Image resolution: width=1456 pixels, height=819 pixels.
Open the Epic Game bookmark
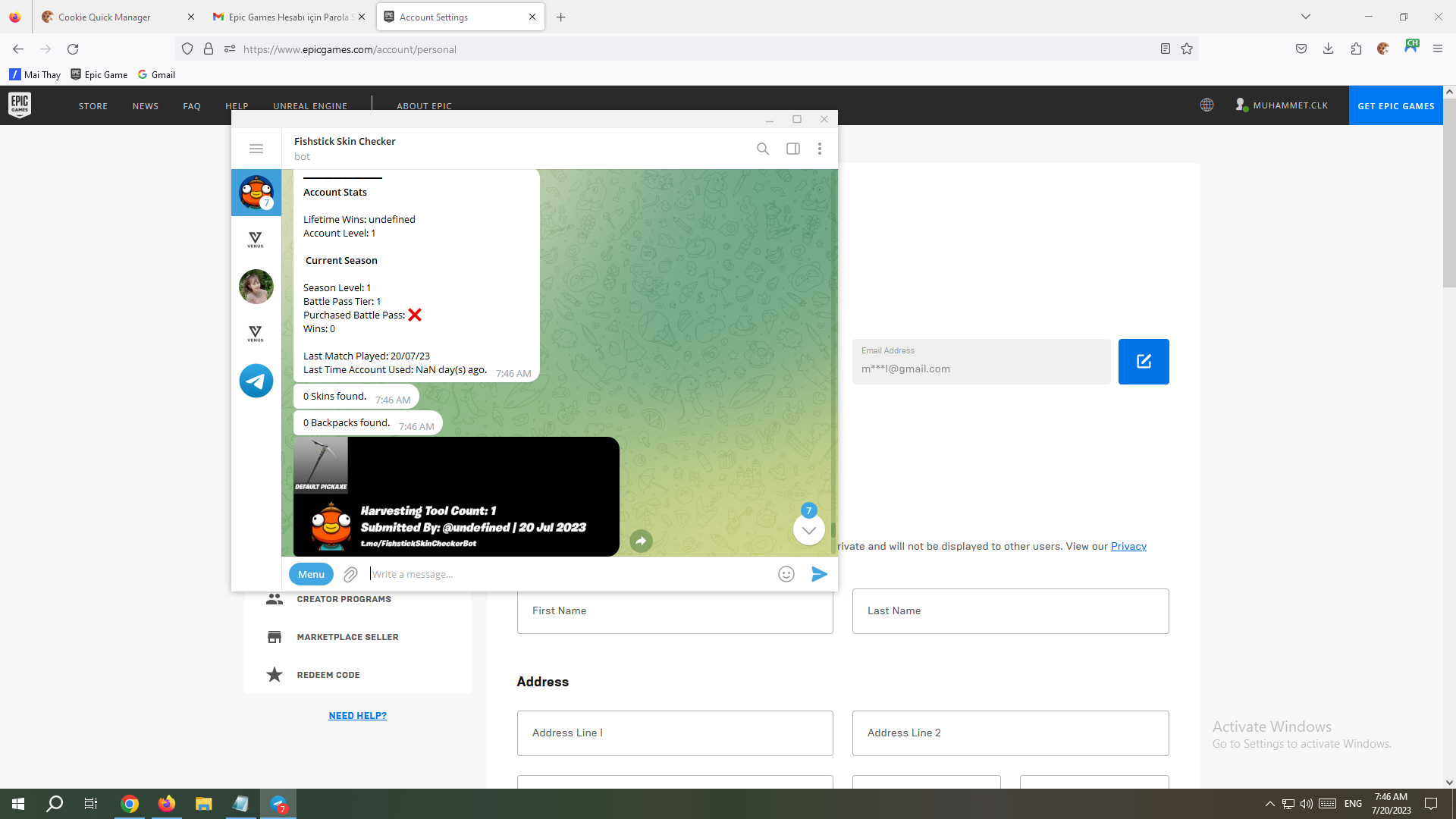point(99,74)
